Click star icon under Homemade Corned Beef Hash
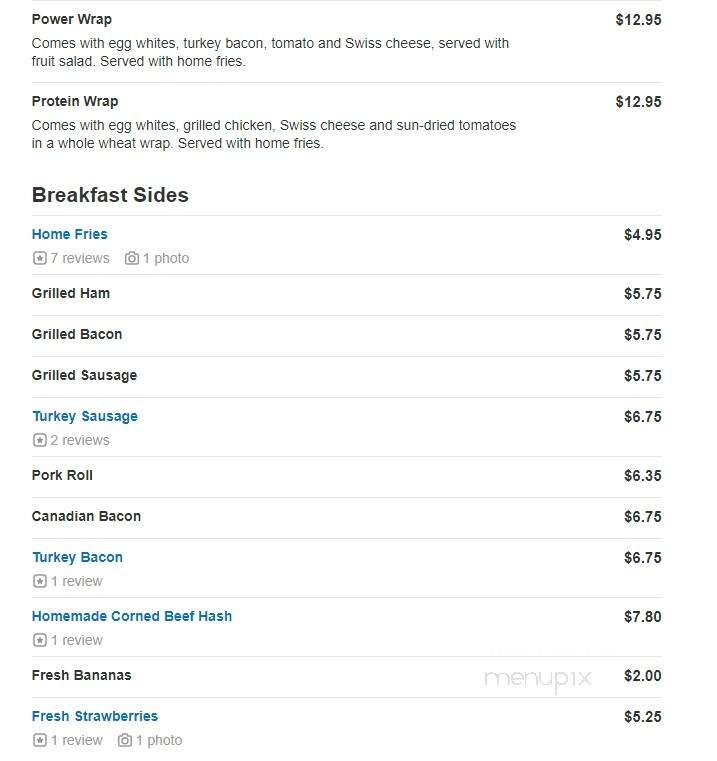The image size is (717, 761). pyautogui.click(x=40, y=640)
